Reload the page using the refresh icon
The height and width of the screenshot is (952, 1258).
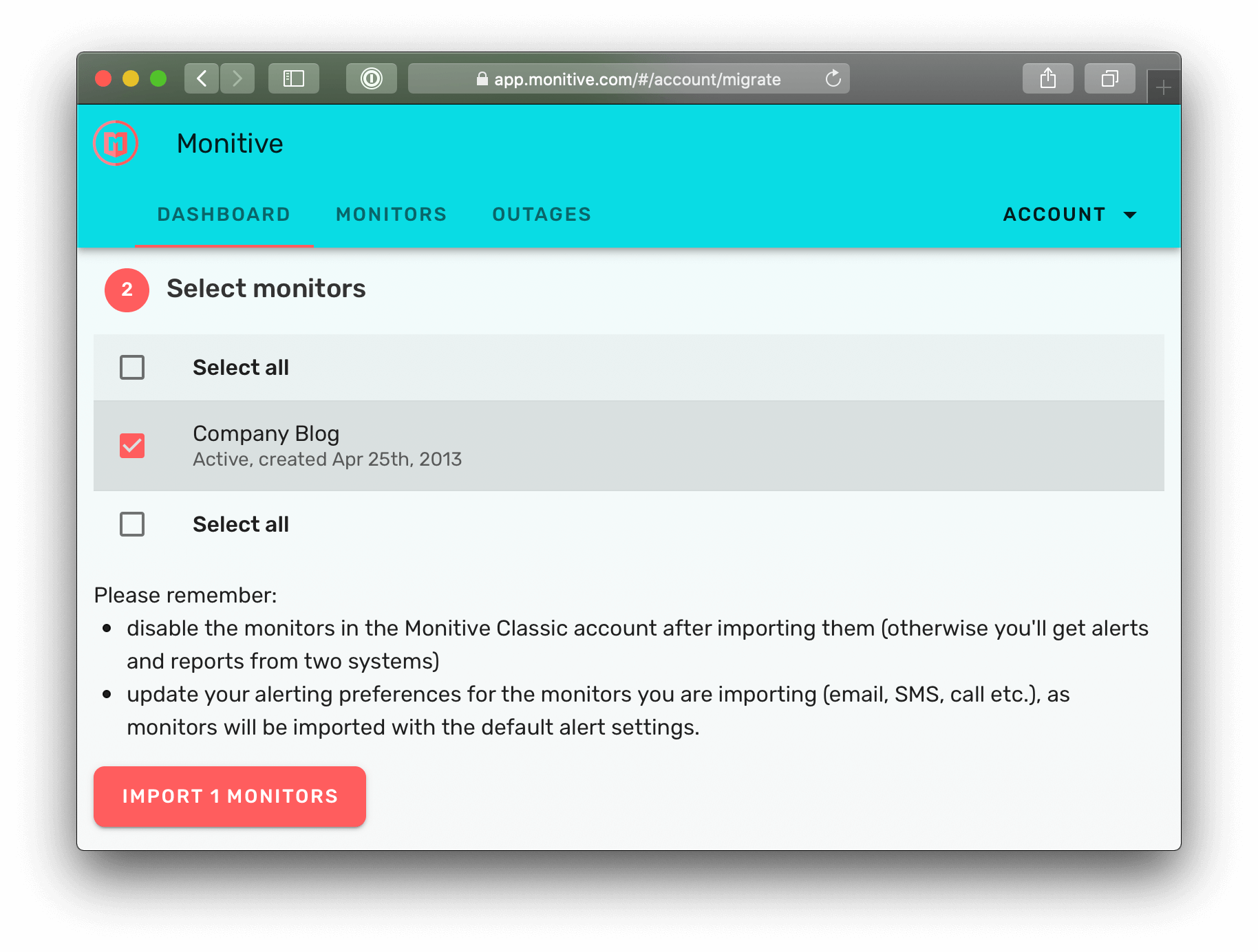pyautogui.click(x=833, y=78)
